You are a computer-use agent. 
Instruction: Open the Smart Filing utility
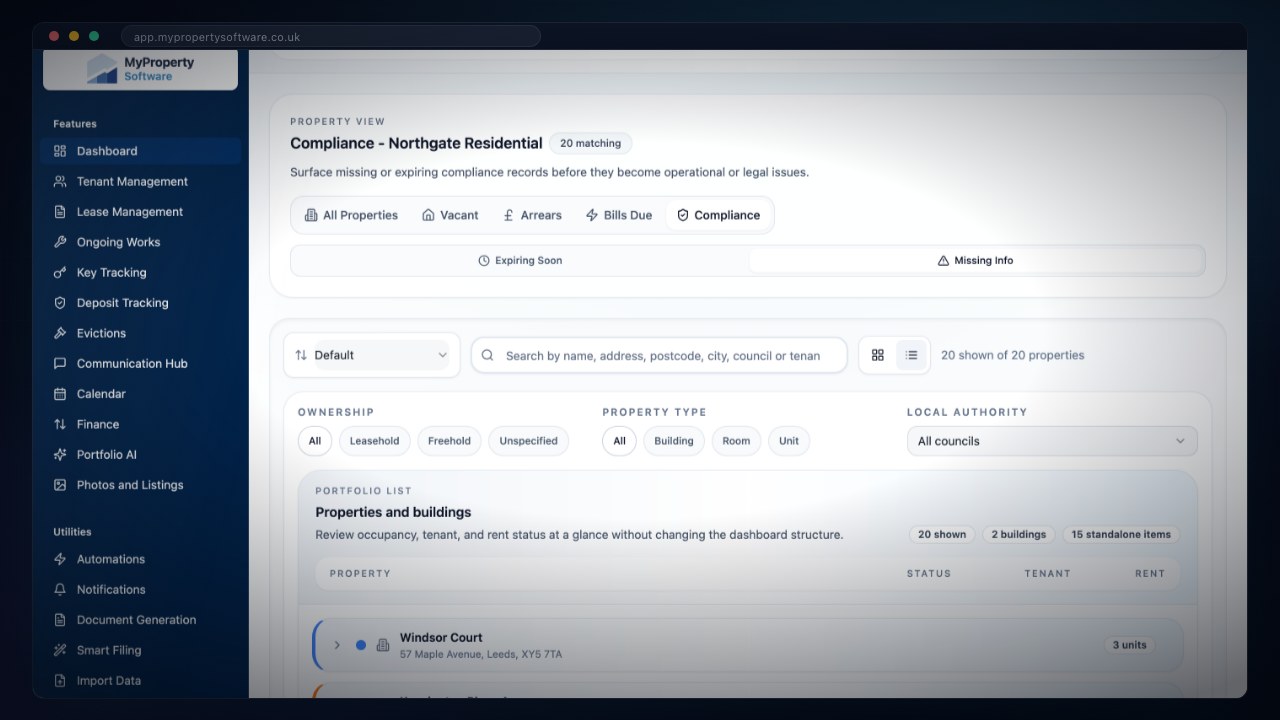(140, 650)
